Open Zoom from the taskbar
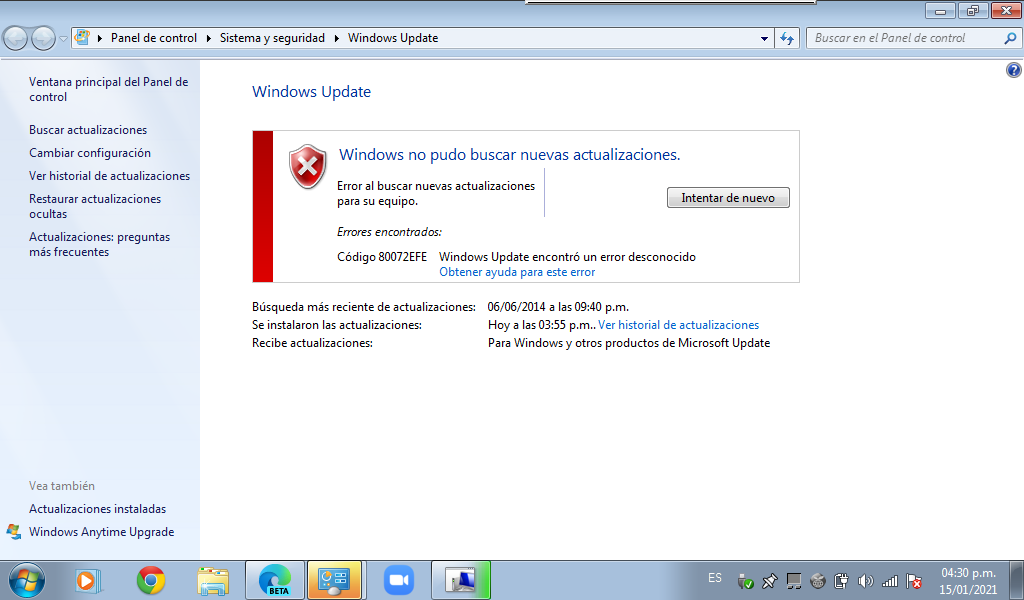Viewport: 1024px width, 600px height. click(x=399, y=580)
